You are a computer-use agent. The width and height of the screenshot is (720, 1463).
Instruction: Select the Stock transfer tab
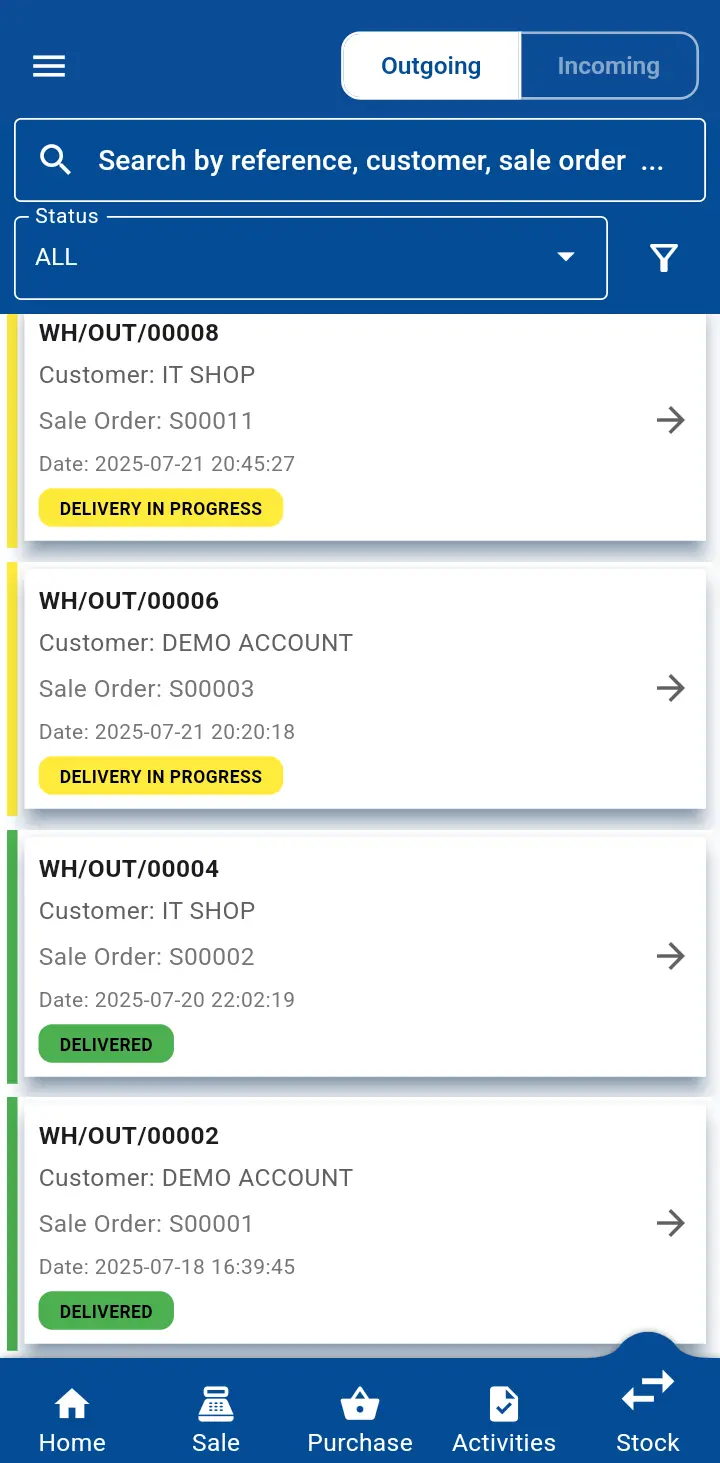tap(648, 1410)
